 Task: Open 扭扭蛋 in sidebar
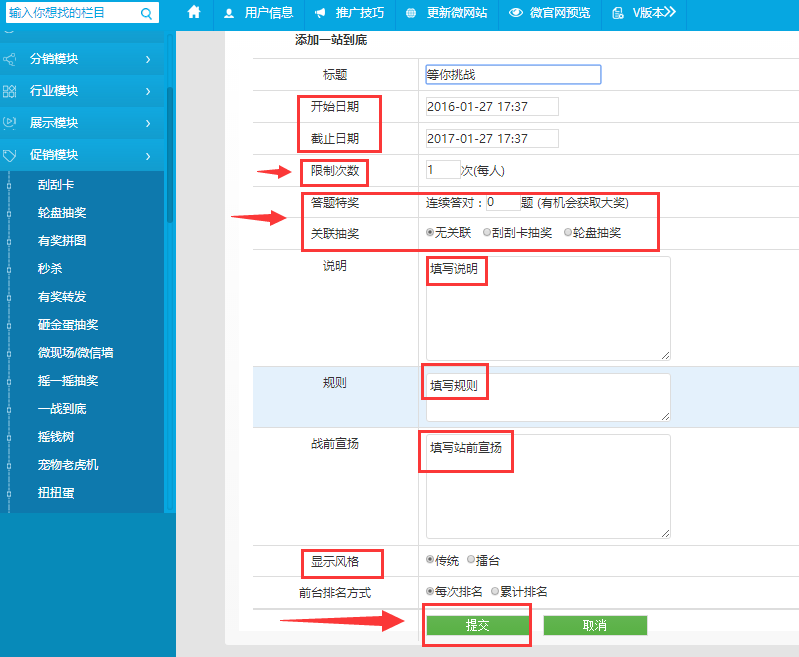coord(56,493)
